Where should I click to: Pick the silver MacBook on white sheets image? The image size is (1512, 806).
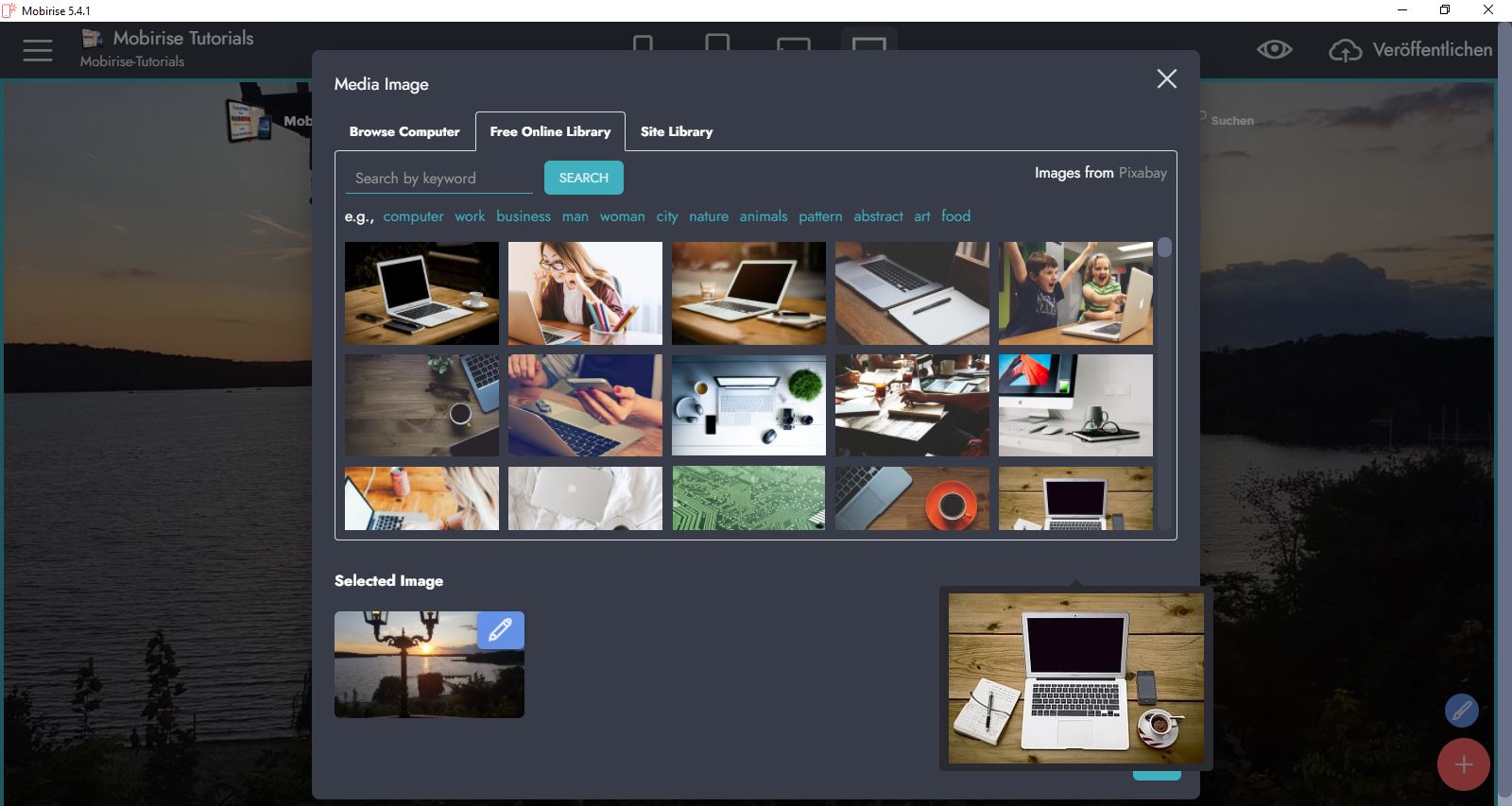click(x=585, y=498)
